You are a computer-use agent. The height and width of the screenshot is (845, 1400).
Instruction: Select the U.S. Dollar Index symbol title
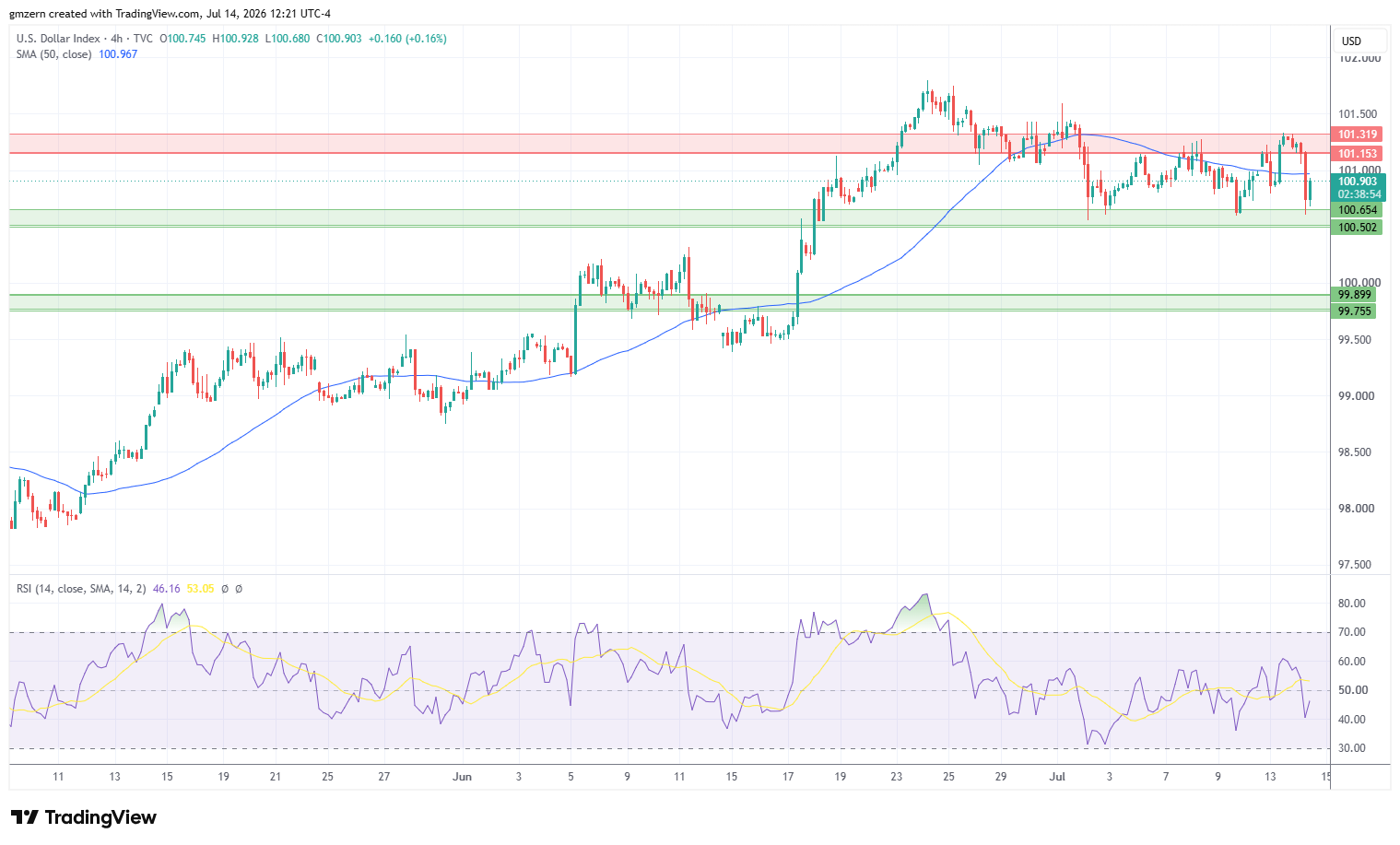pos(58,39)
